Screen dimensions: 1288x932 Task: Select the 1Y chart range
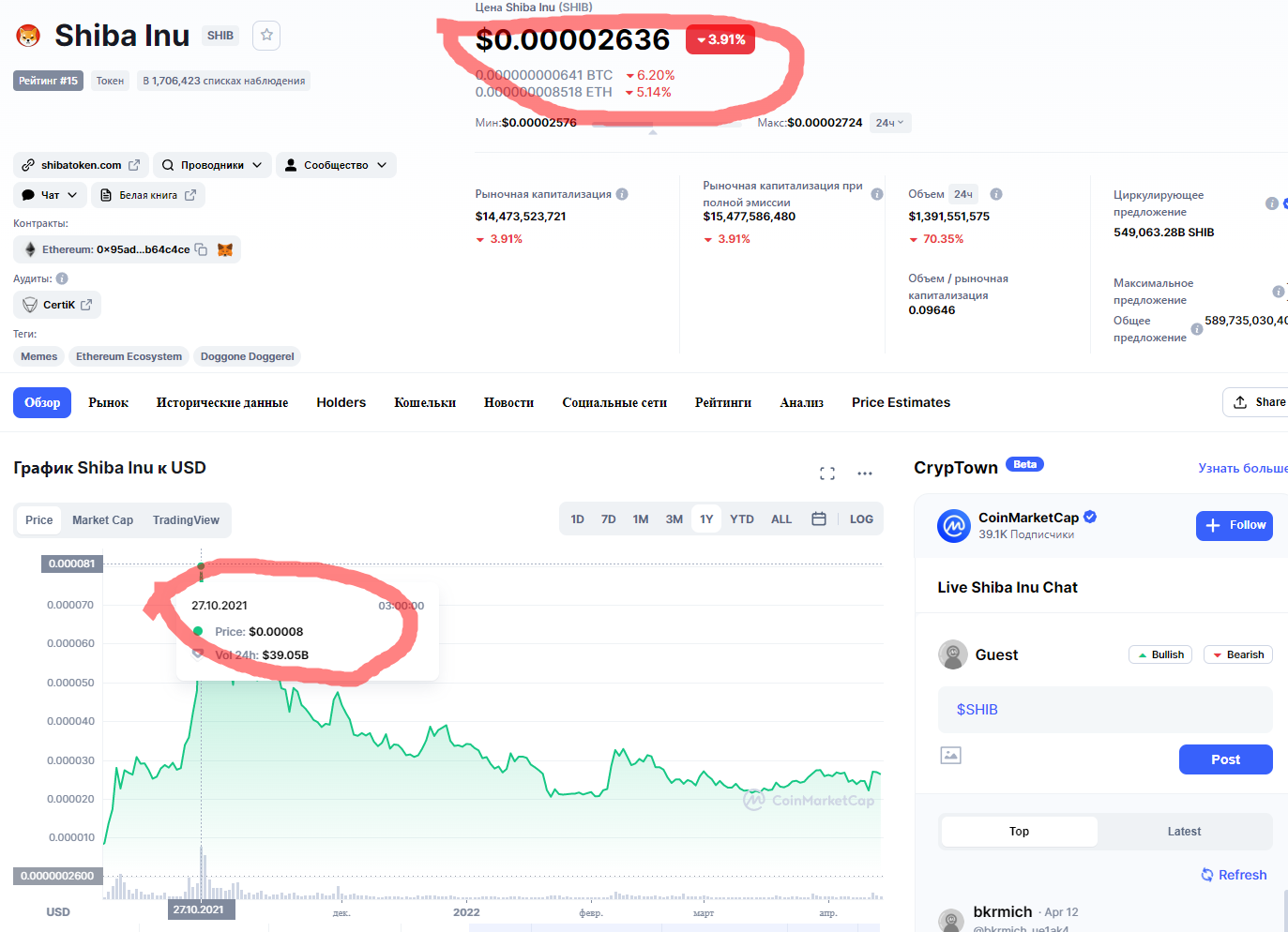pos(706,519)
